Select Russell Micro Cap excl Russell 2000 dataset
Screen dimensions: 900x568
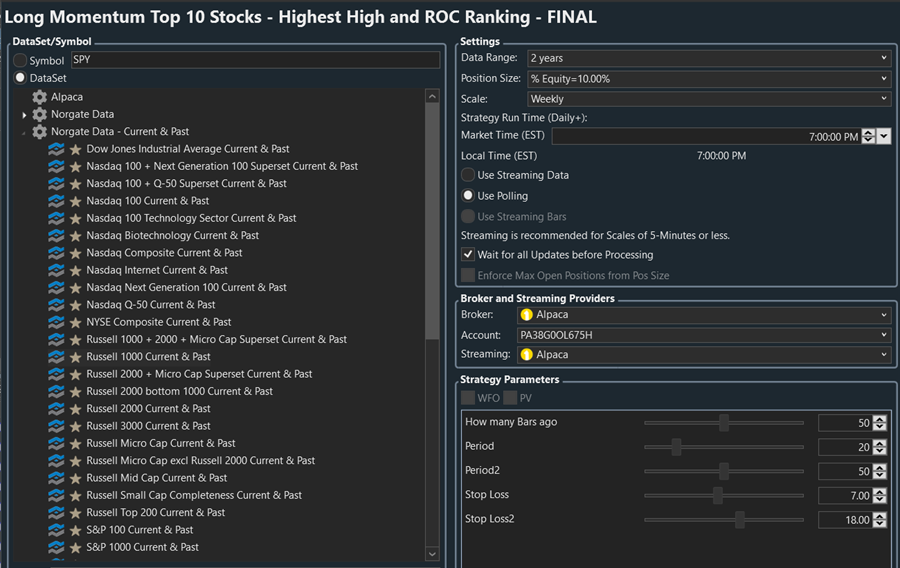coord(200,461)
